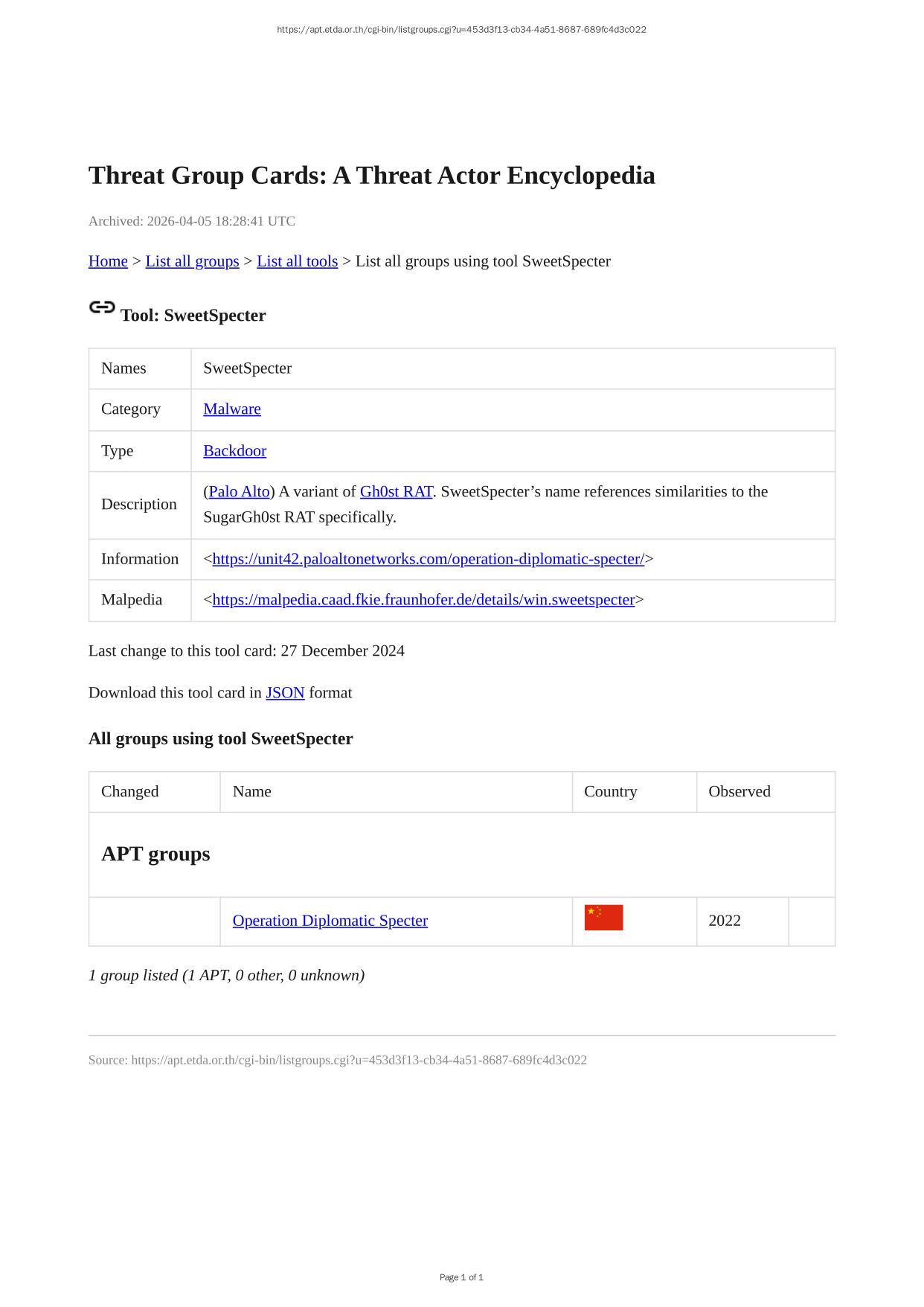
Task: Click the Palo Alto source link
Action: pyautogui.click(x=239, y=491)
